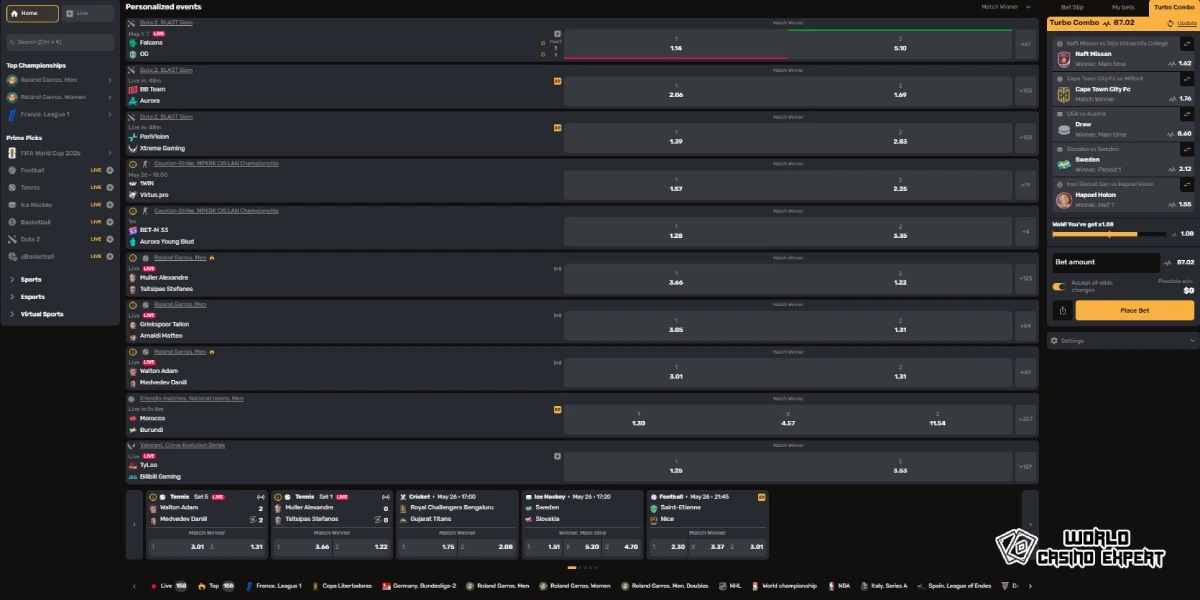Add Football to favorites with plus icon

pos(110,170)
